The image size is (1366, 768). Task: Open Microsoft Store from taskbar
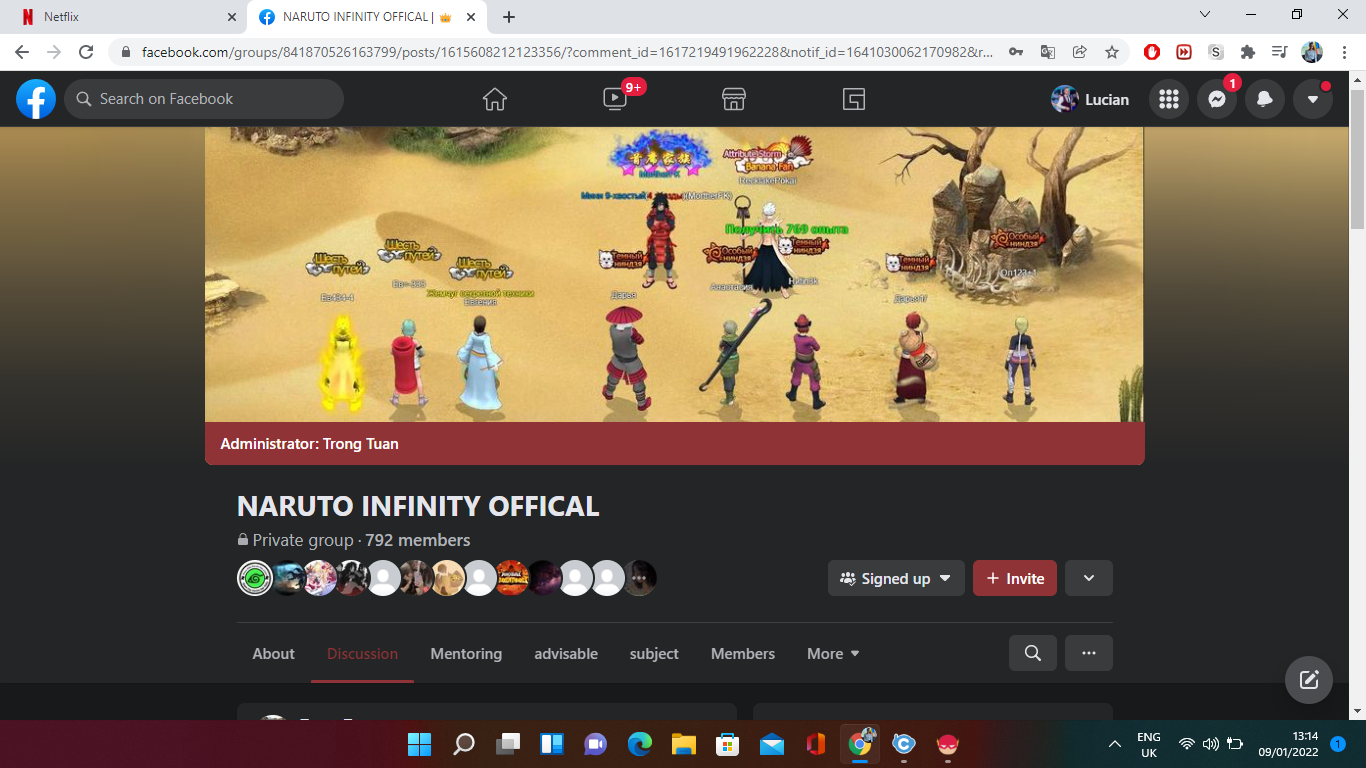[728, 744]
